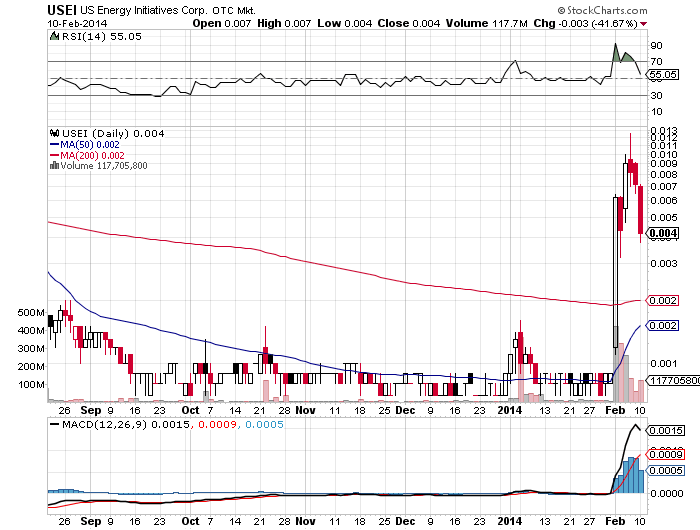The width and height of the screenshot is (700, 530).
Task: Click the 'MA(50) 0.002' legend entry
Action: click(90, 145)
